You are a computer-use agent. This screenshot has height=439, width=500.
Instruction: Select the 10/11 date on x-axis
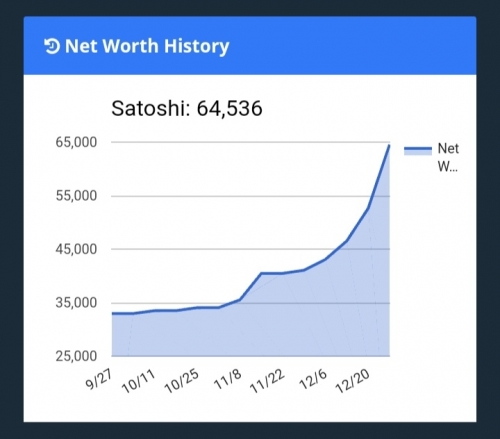139,381
